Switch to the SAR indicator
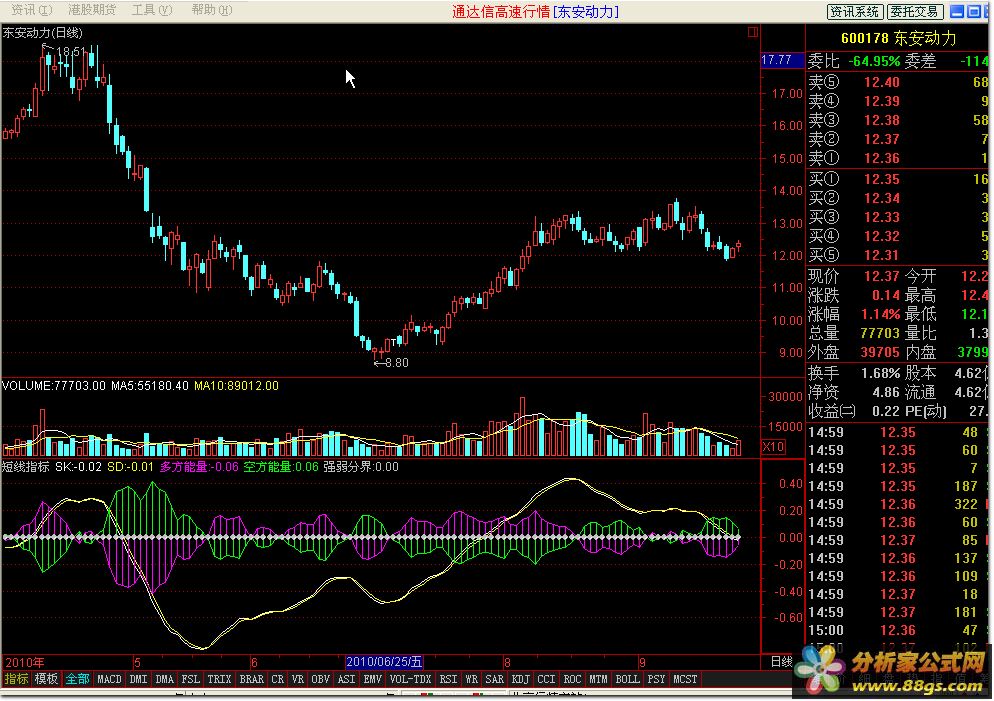 click(494, 679)
